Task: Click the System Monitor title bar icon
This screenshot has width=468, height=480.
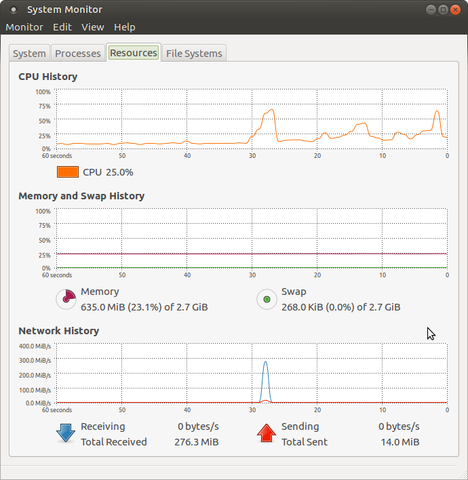Action: tap(13, 10)
